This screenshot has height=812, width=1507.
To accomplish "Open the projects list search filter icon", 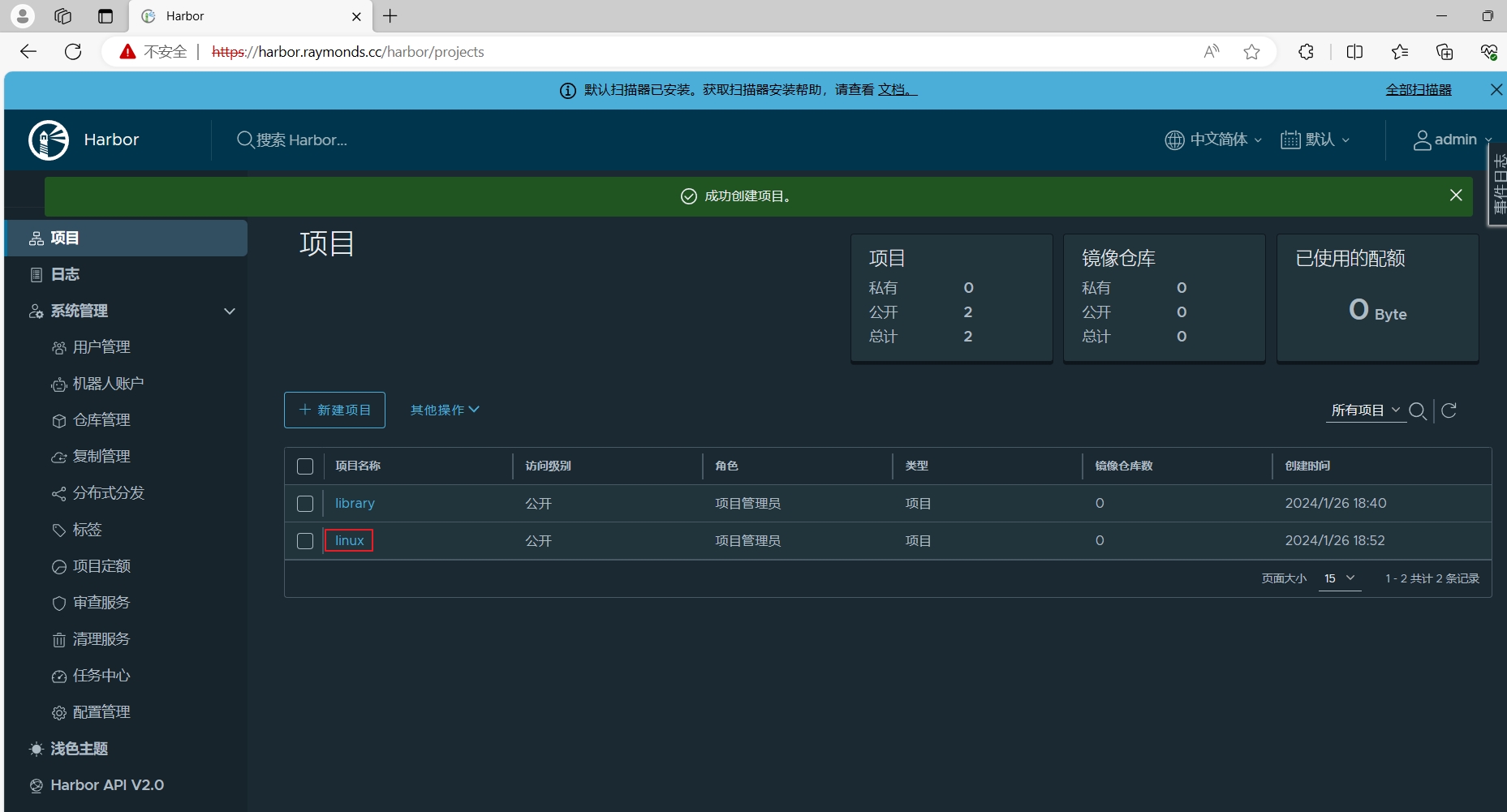I will click(1418, 410).
